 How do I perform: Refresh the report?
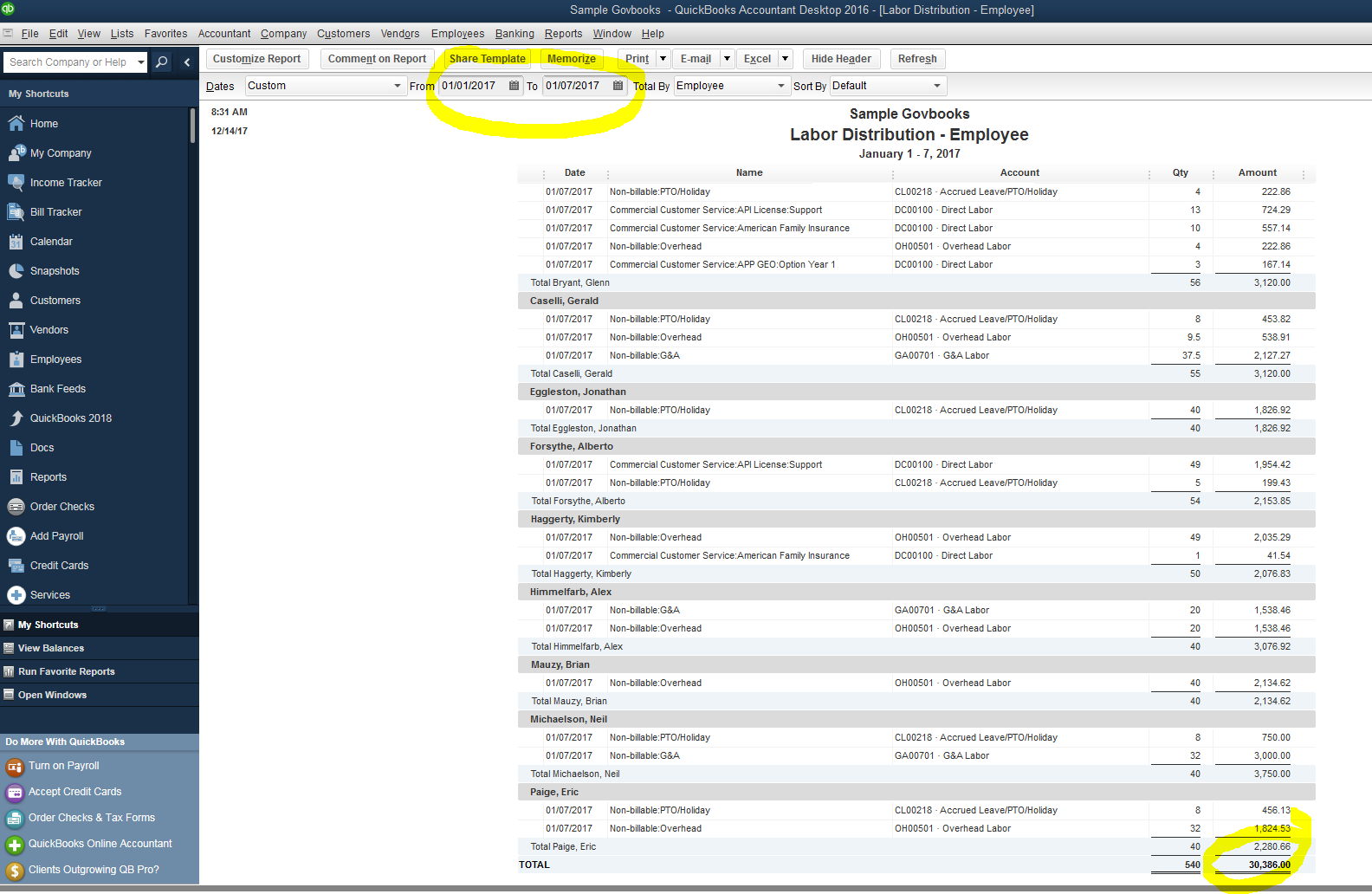click(917, 59)
